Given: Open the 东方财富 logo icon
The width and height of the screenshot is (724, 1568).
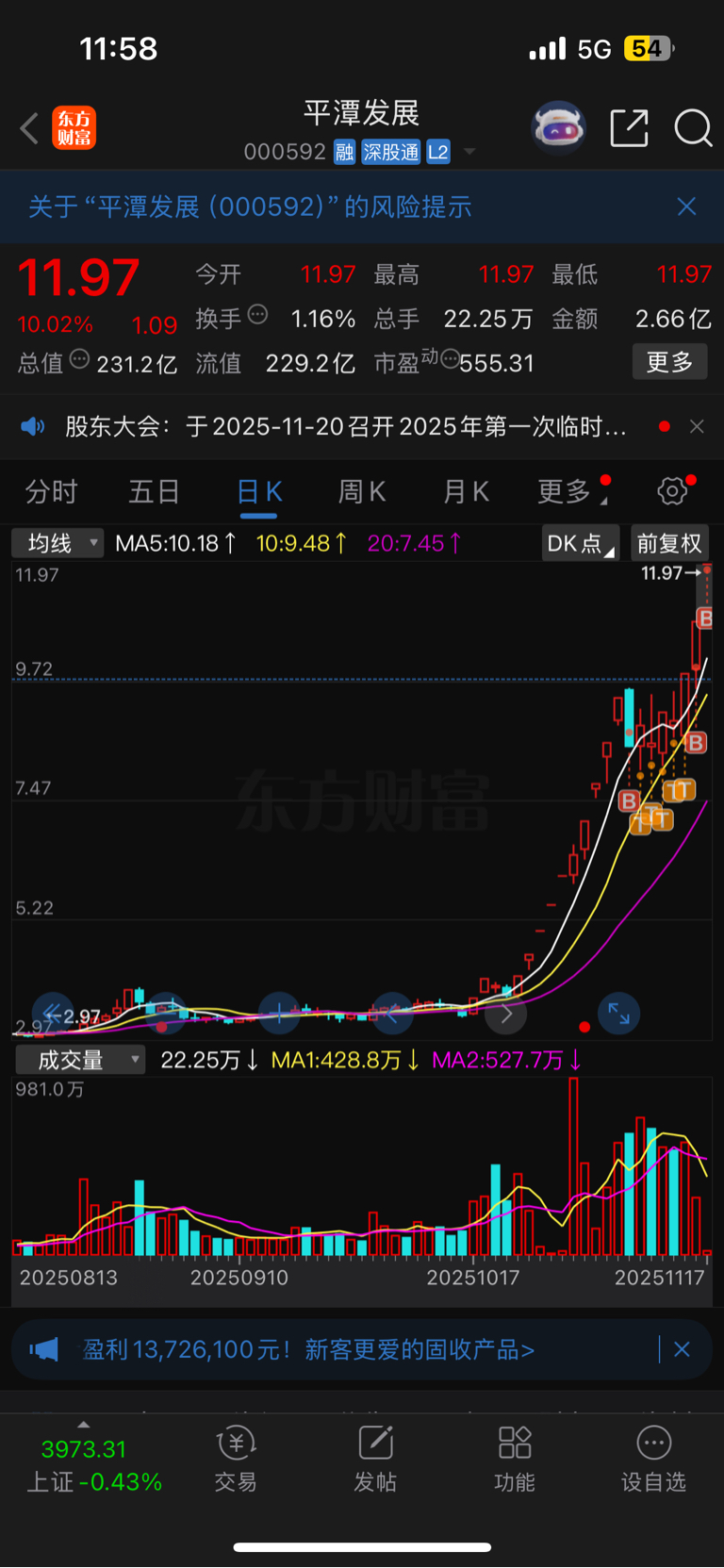Looking at the screenshot, I should 74,128.
